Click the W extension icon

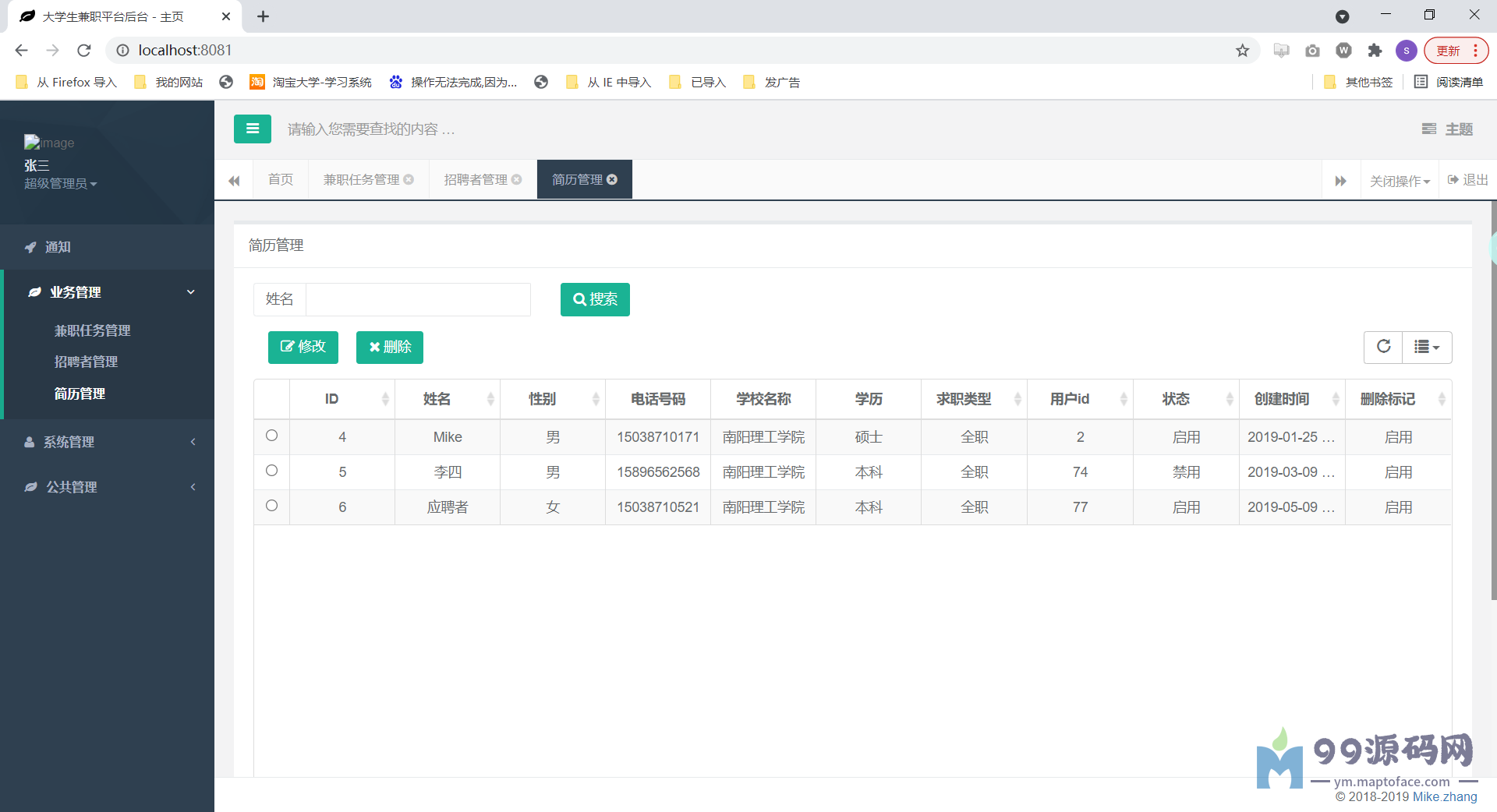tap(1343, 51)
